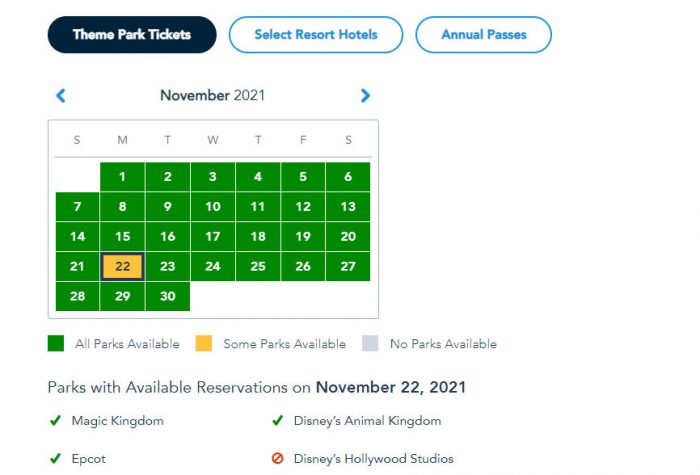Click the red unavailable icon for Hollywood Studios
Image resolution: width=700 pixels, height=475 pixels.
[x=278, y=459]
